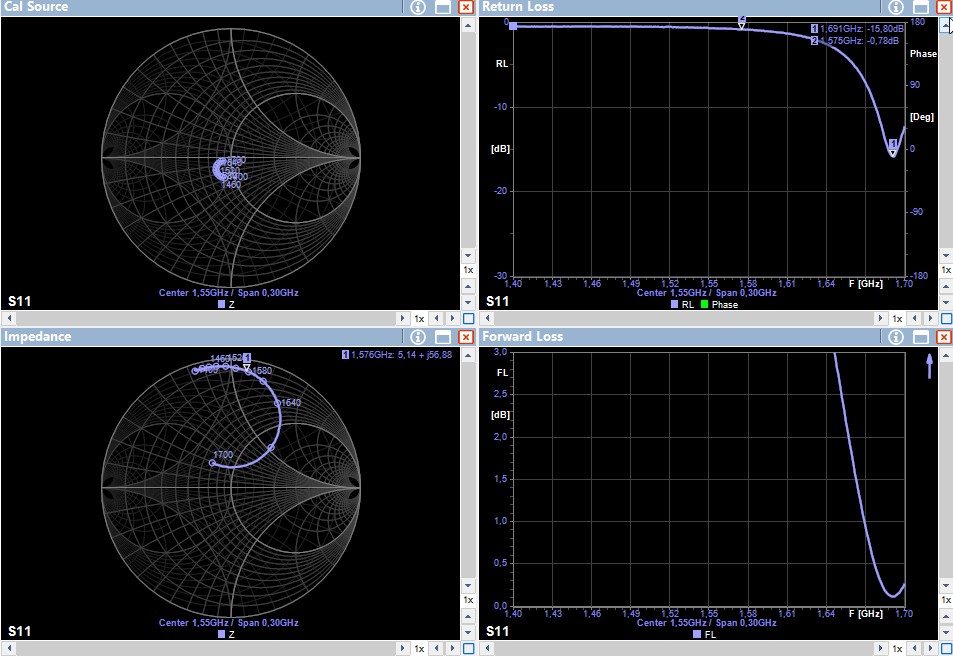Open info icon in Cal Source panel
The image size is (953, 656).
click(418, 7)
